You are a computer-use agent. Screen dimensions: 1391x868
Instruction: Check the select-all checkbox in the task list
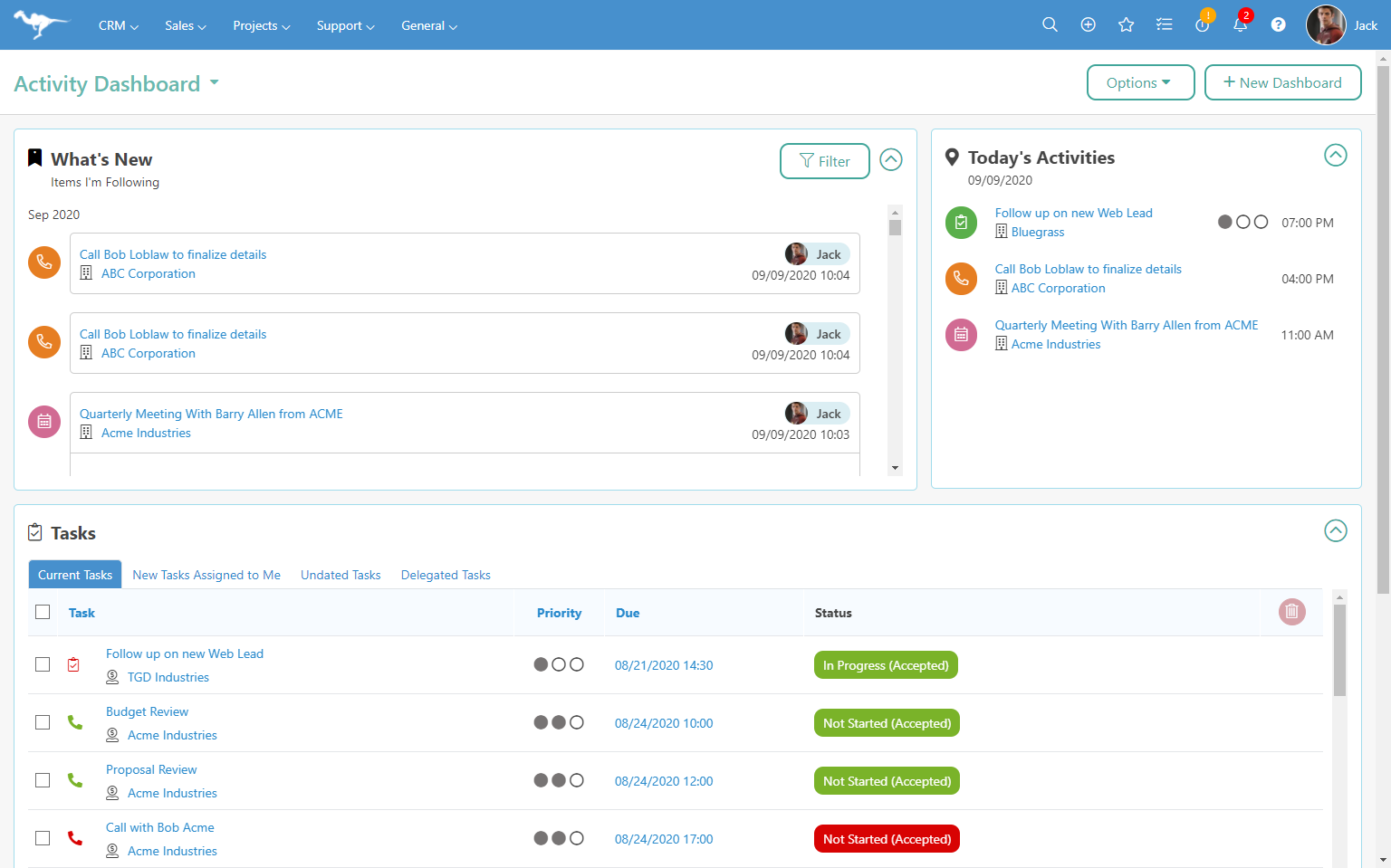tap(42, 612)
